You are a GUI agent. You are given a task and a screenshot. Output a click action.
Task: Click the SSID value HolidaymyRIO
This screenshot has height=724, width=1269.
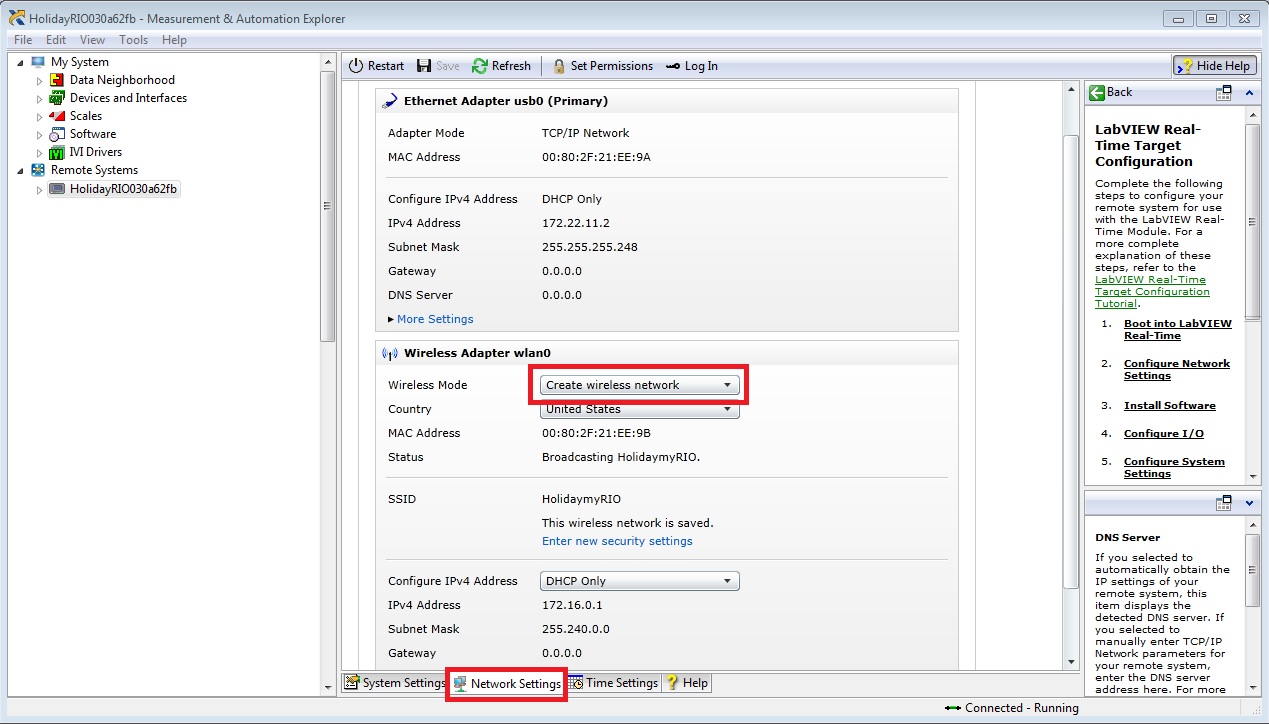click(582, 499)
